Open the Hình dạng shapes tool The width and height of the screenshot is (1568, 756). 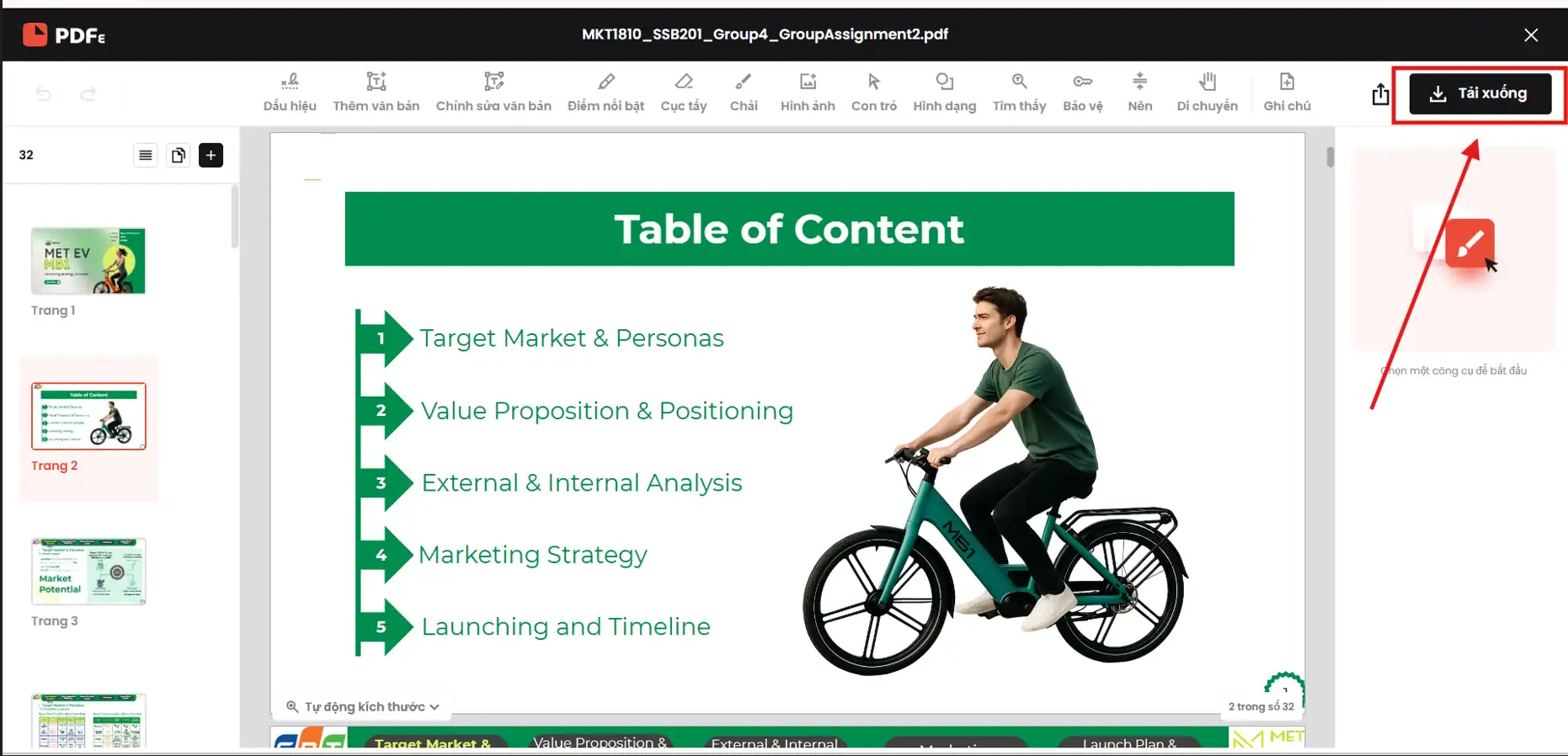click(x=945, y=93)
